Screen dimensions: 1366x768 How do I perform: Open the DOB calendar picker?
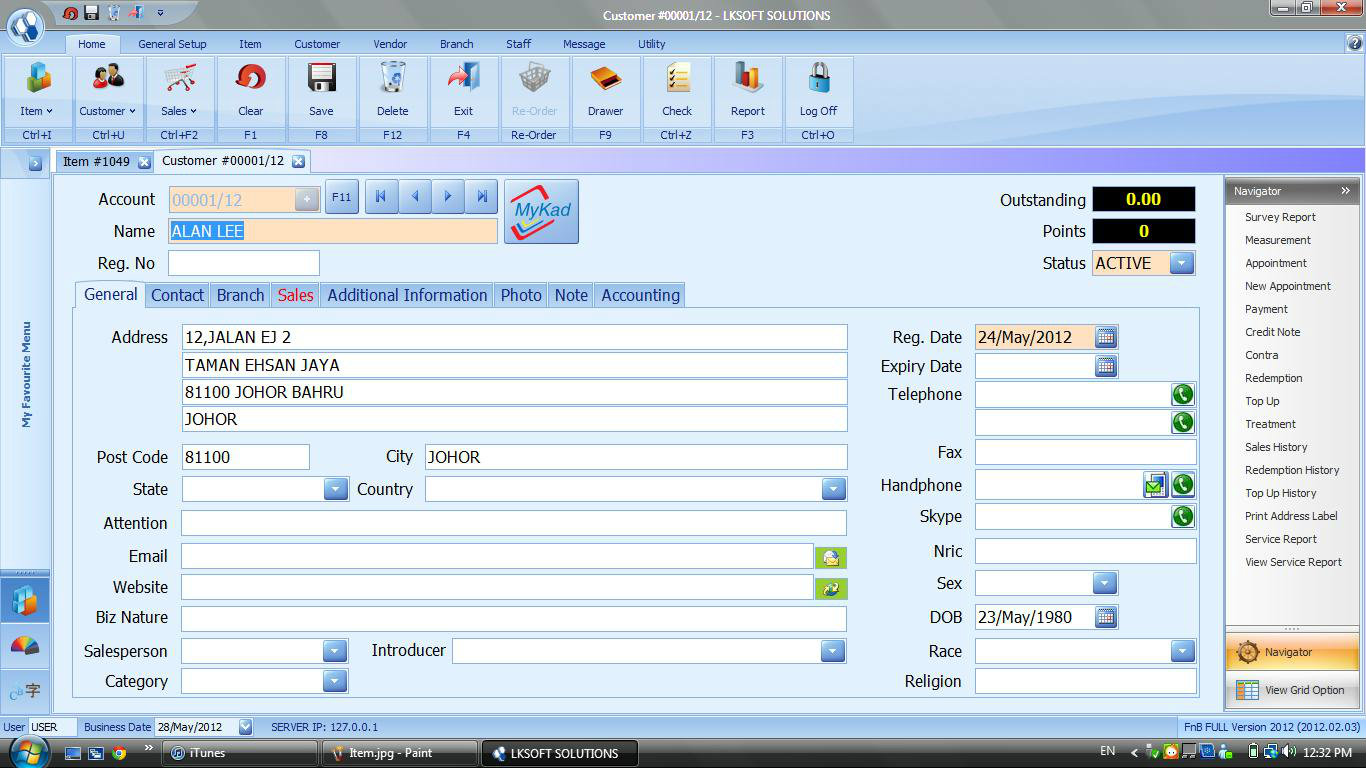1105,617
